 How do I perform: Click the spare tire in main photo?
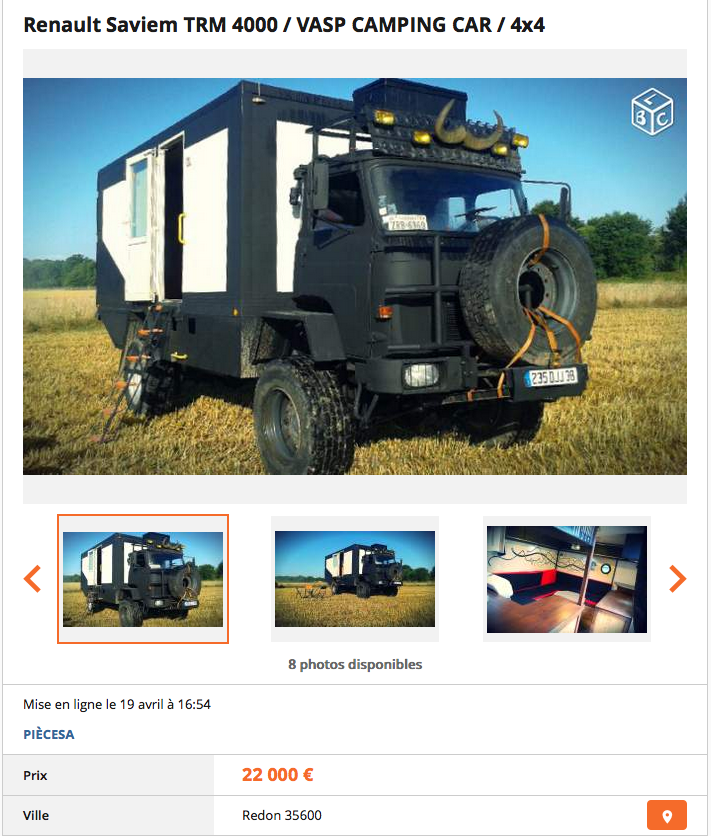528,291
